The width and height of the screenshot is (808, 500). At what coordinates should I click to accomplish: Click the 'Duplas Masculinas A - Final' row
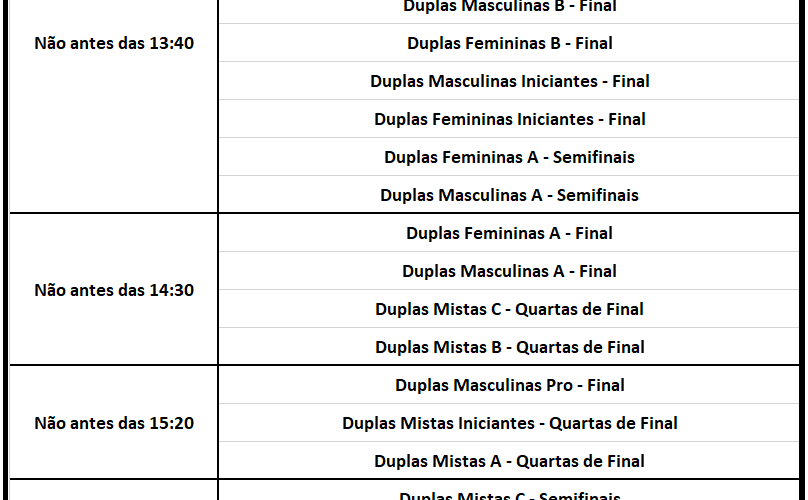509,271
